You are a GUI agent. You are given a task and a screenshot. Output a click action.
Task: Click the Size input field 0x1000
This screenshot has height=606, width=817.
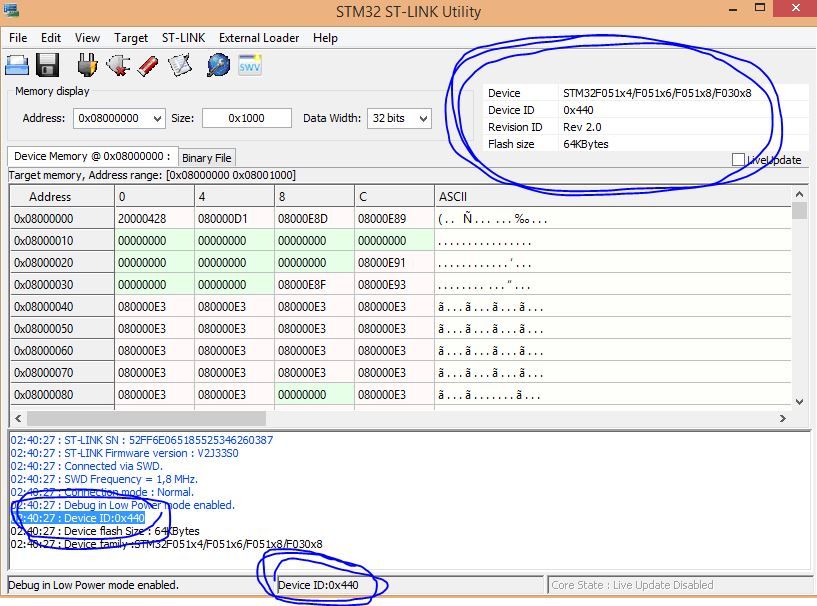pos(246,118)
